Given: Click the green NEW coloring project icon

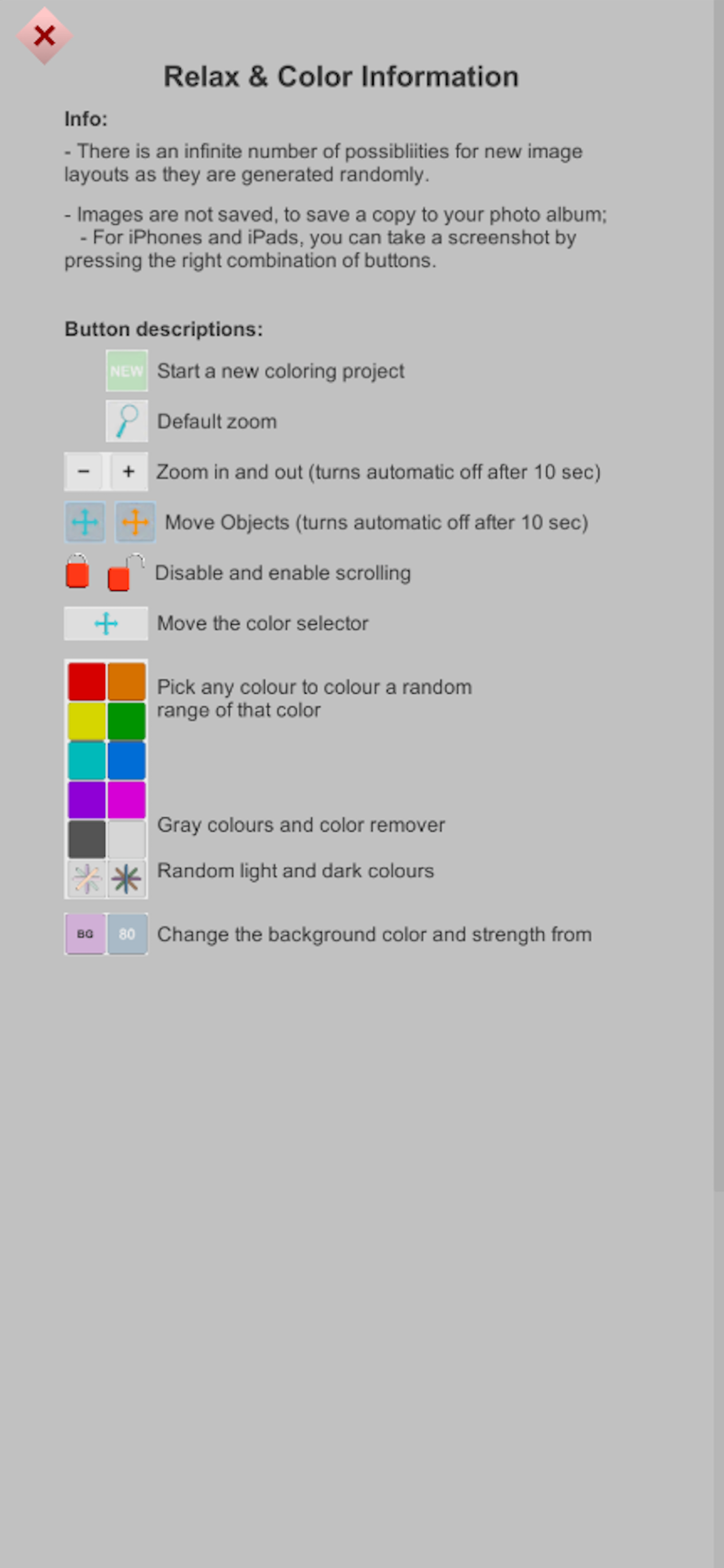Looking at the screenshot, I should [x=126, y=371].
